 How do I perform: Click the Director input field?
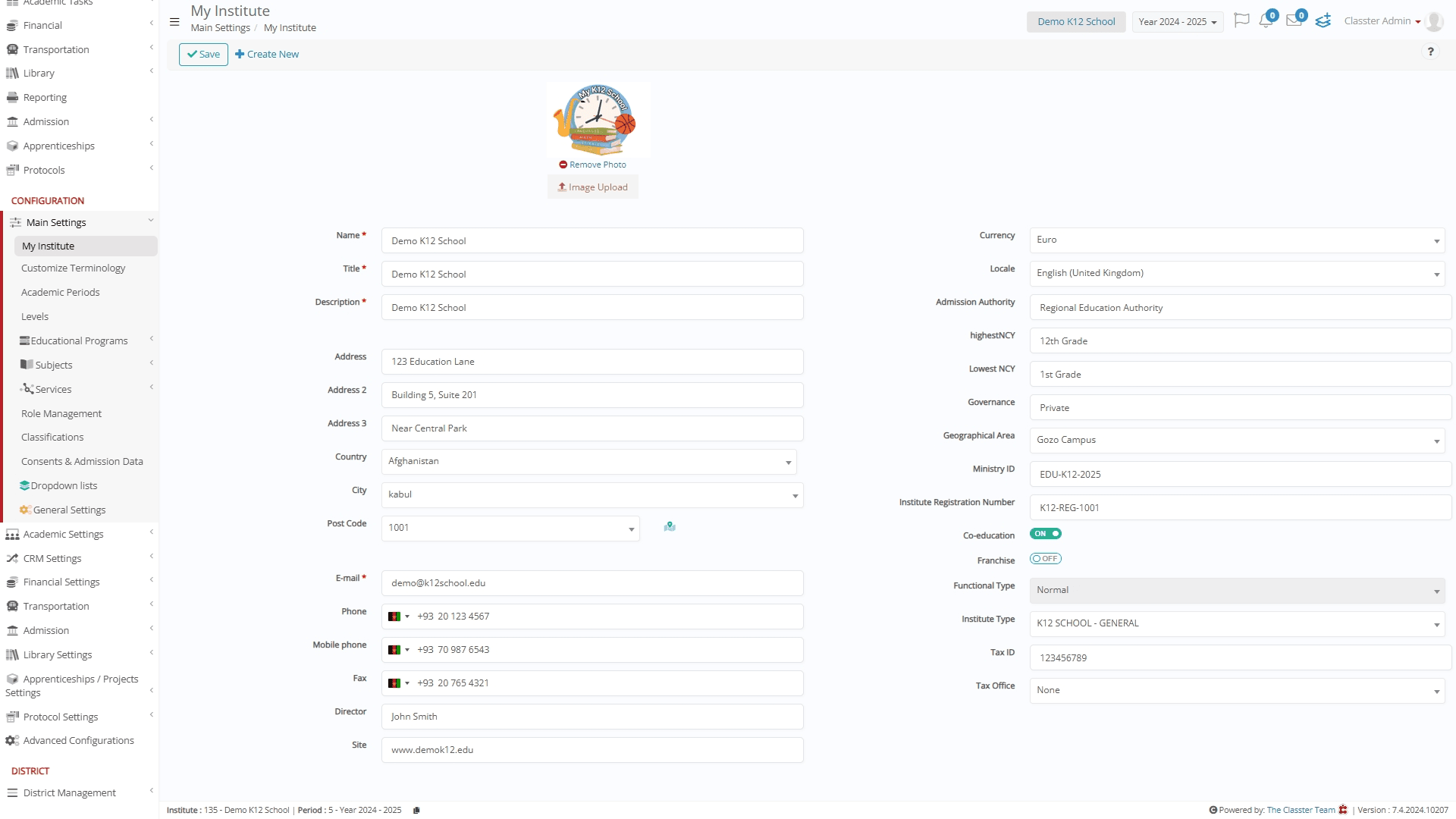[x=592, y=717]
